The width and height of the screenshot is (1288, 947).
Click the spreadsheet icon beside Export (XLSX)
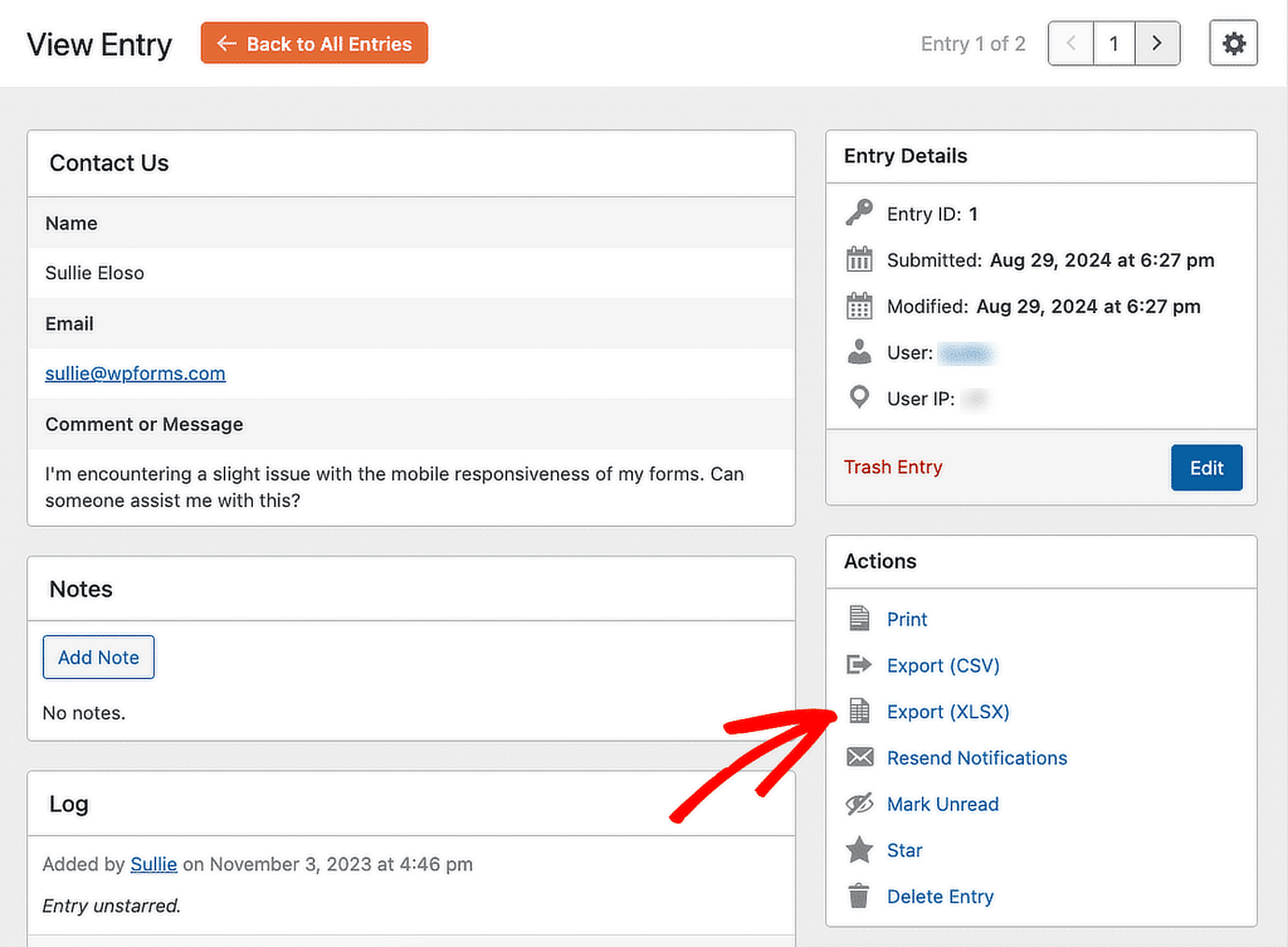click(859, 711)
